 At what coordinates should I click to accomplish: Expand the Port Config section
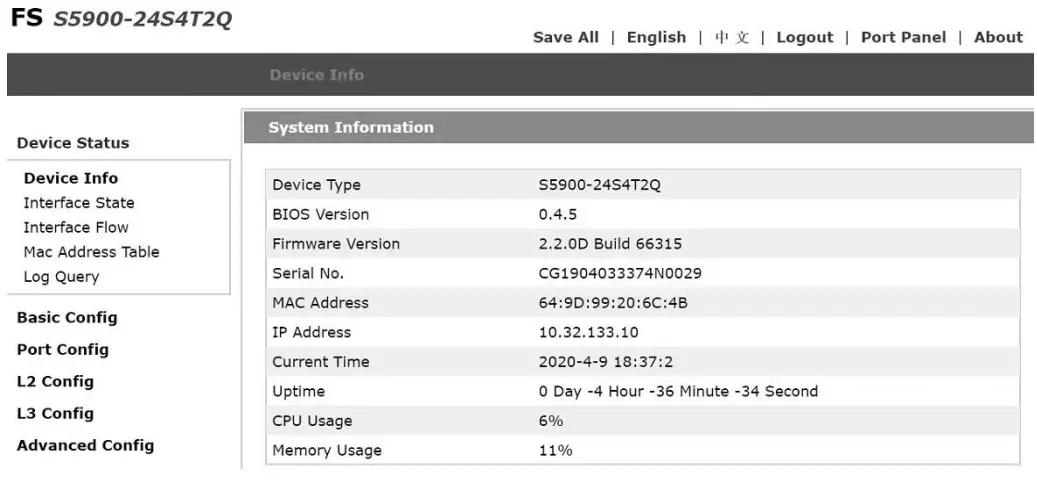[x=63, y=350]
